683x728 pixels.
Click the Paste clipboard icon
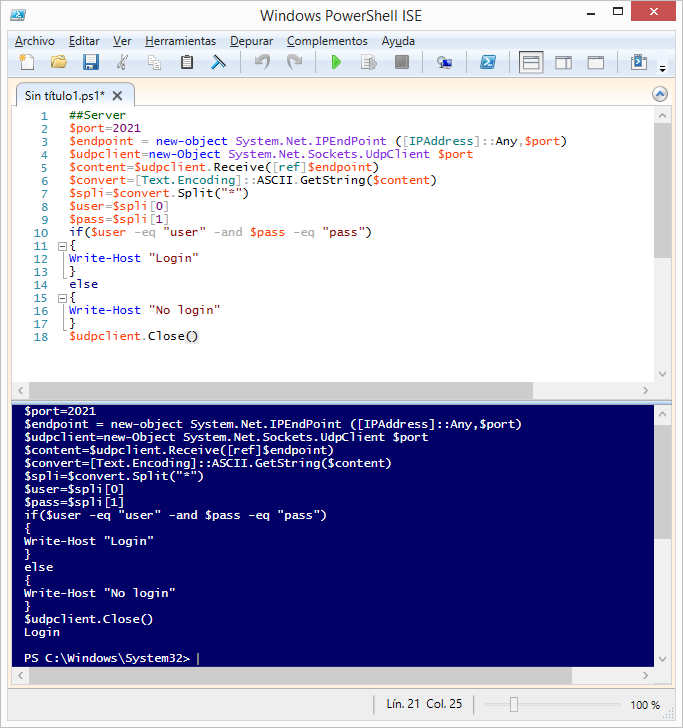[186, 63]
